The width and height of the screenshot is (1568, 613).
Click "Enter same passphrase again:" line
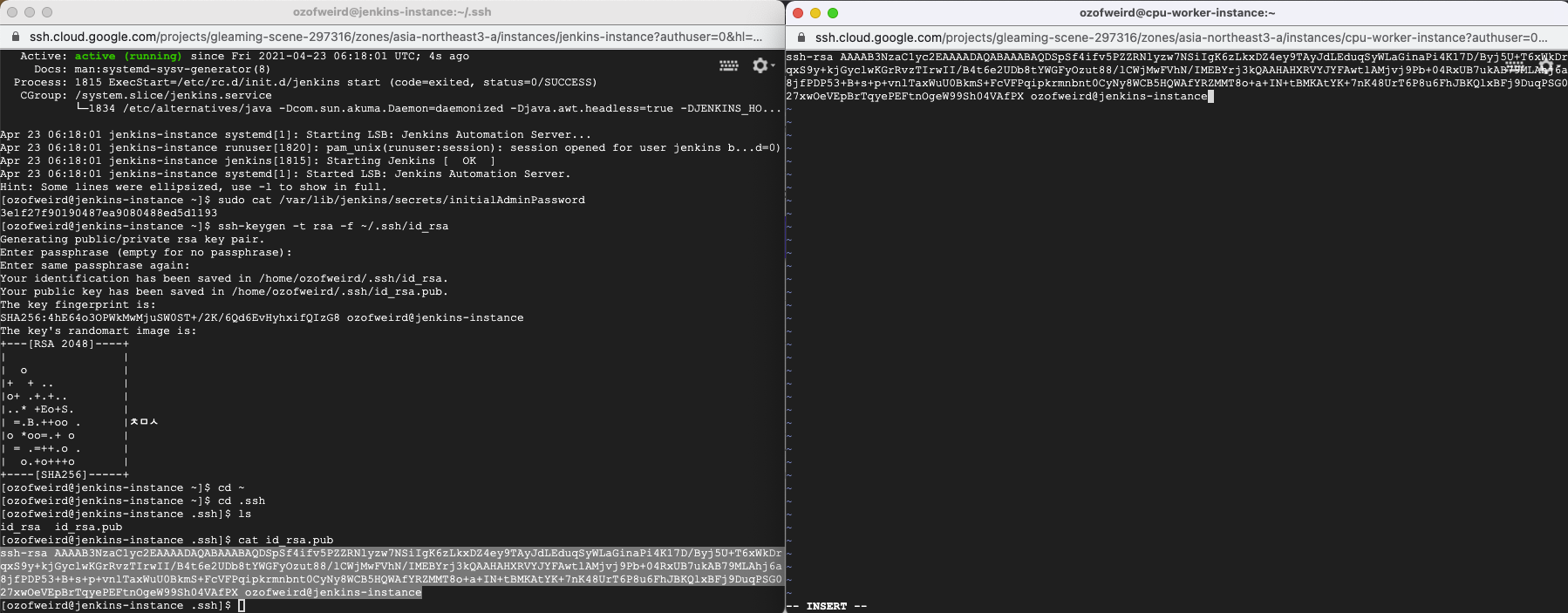coord(95,265)
